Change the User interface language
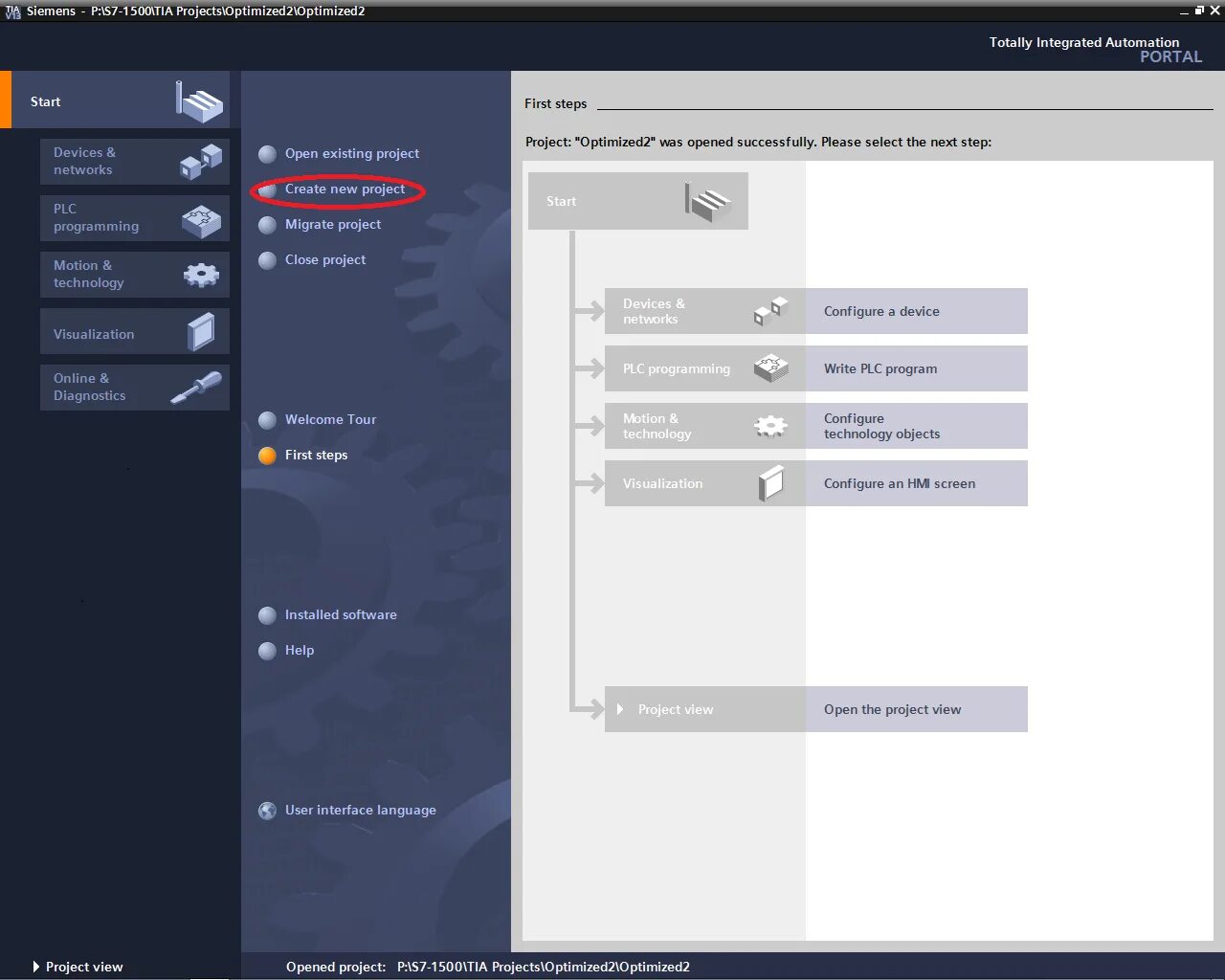The width and height of the screenshot is (1225, 980). tap(360, 810)
